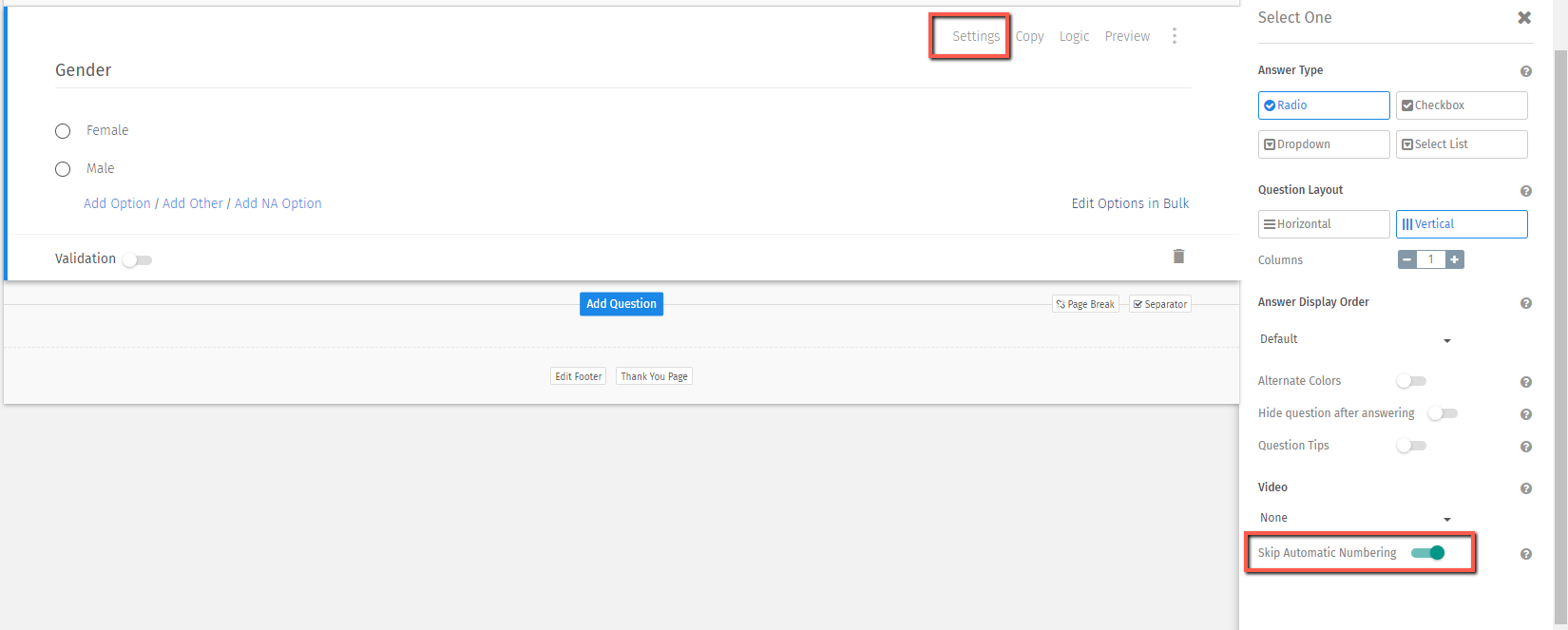Click the Question Layout help icon
The image size is (1568, 630).
[1525, 191]
